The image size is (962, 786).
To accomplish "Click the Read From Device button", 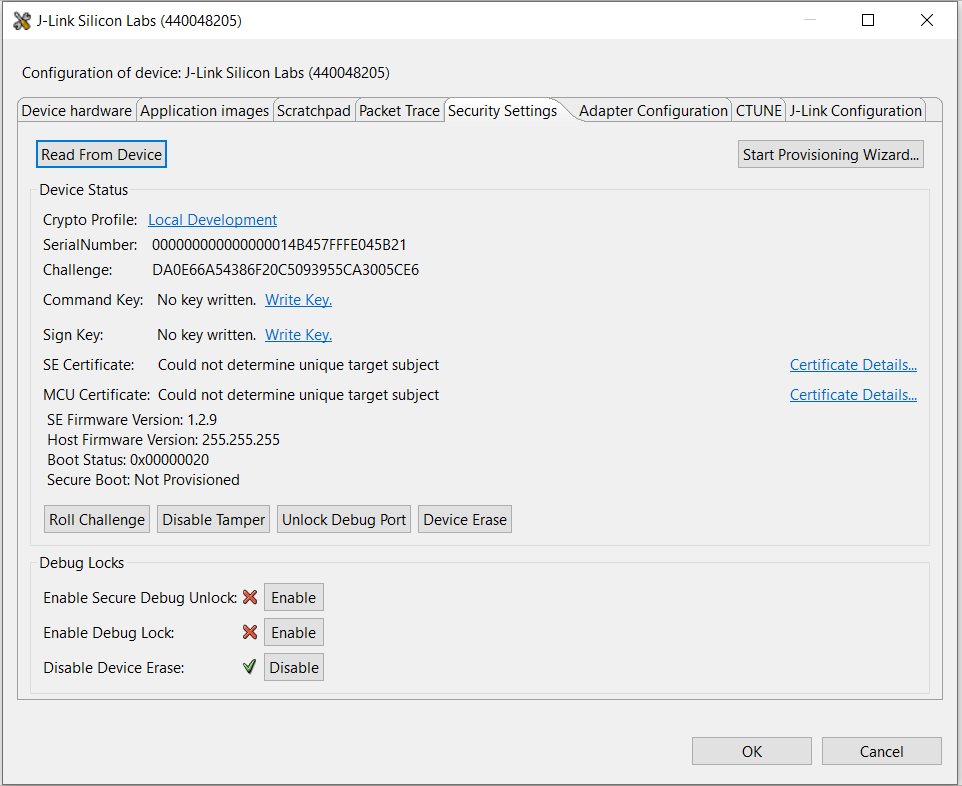I will pos(101,154).
